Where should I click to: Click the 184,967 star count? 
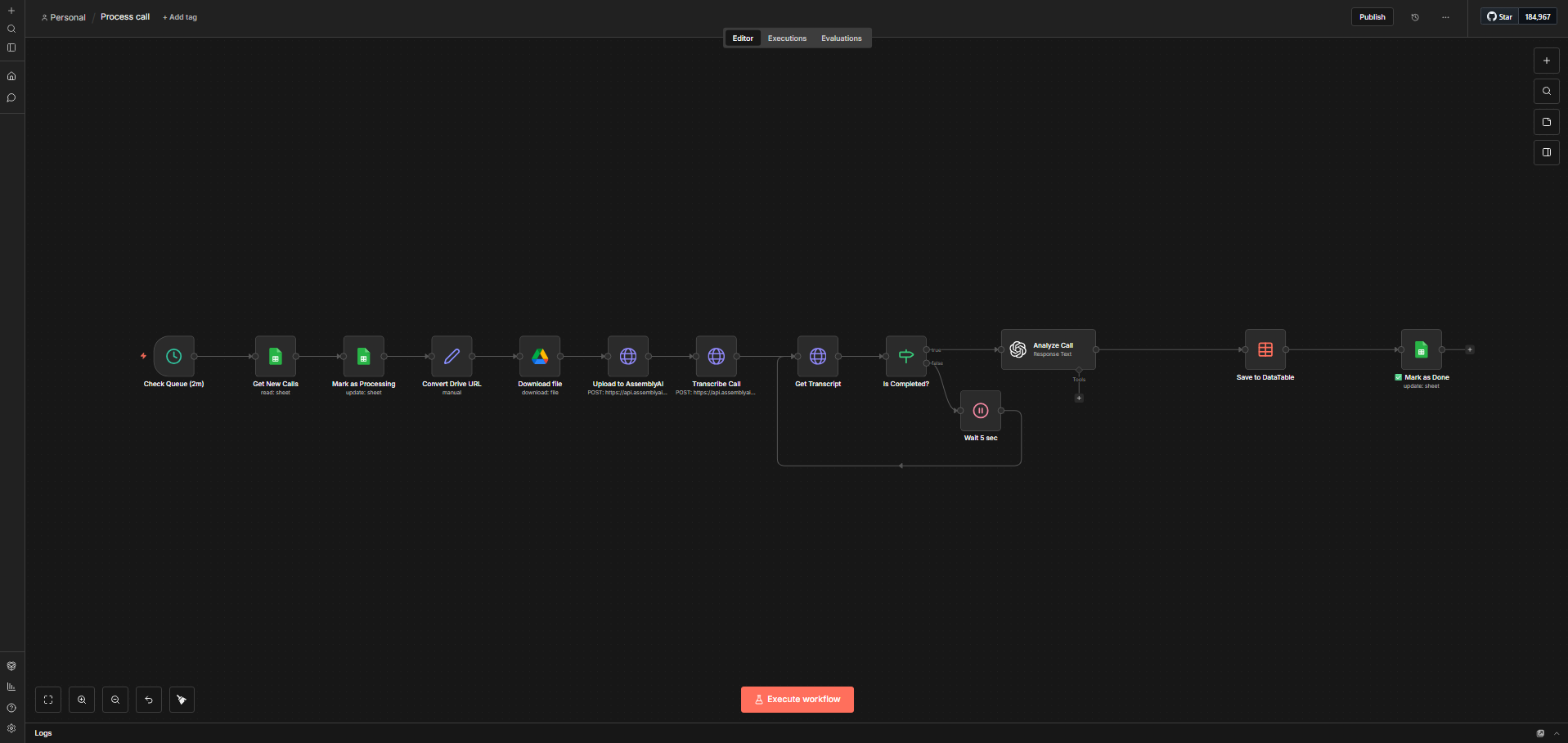click(1538, 17)
